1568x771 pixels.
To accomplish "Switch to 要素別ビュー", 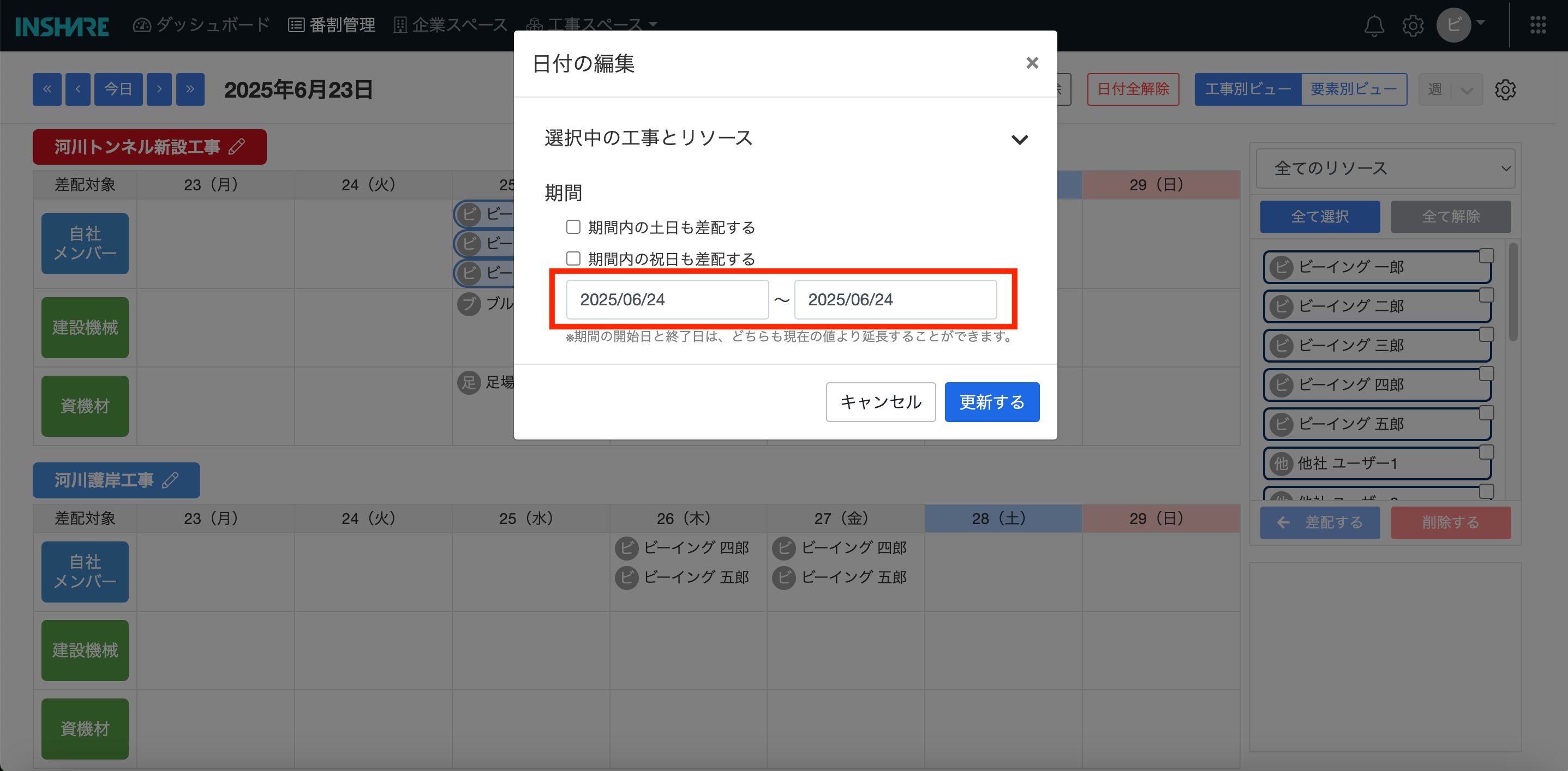I will [x=1354, y=89].
